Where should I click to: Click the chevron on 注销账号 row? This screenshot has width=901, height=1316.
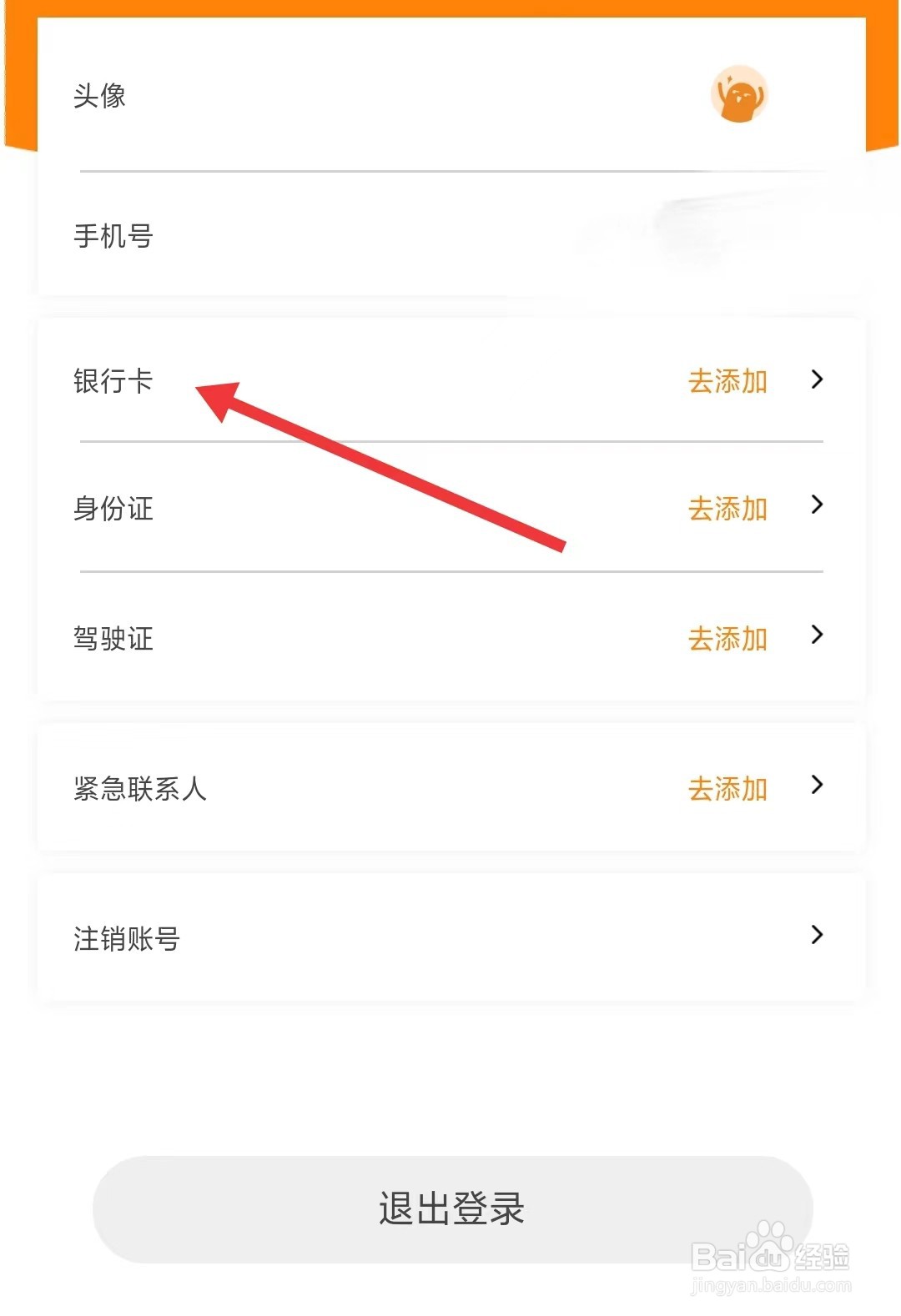[x=817, y=935]
